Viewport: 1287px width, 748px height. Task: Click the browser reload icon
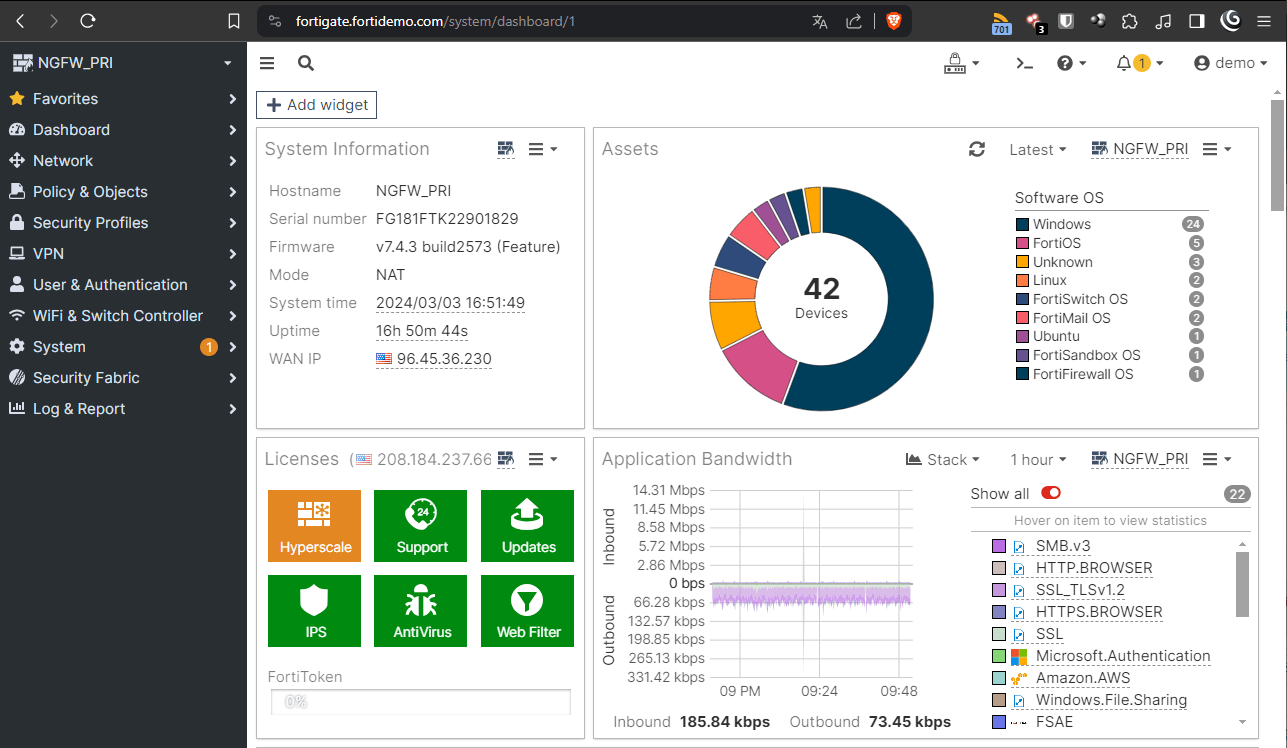click(88, 21)
